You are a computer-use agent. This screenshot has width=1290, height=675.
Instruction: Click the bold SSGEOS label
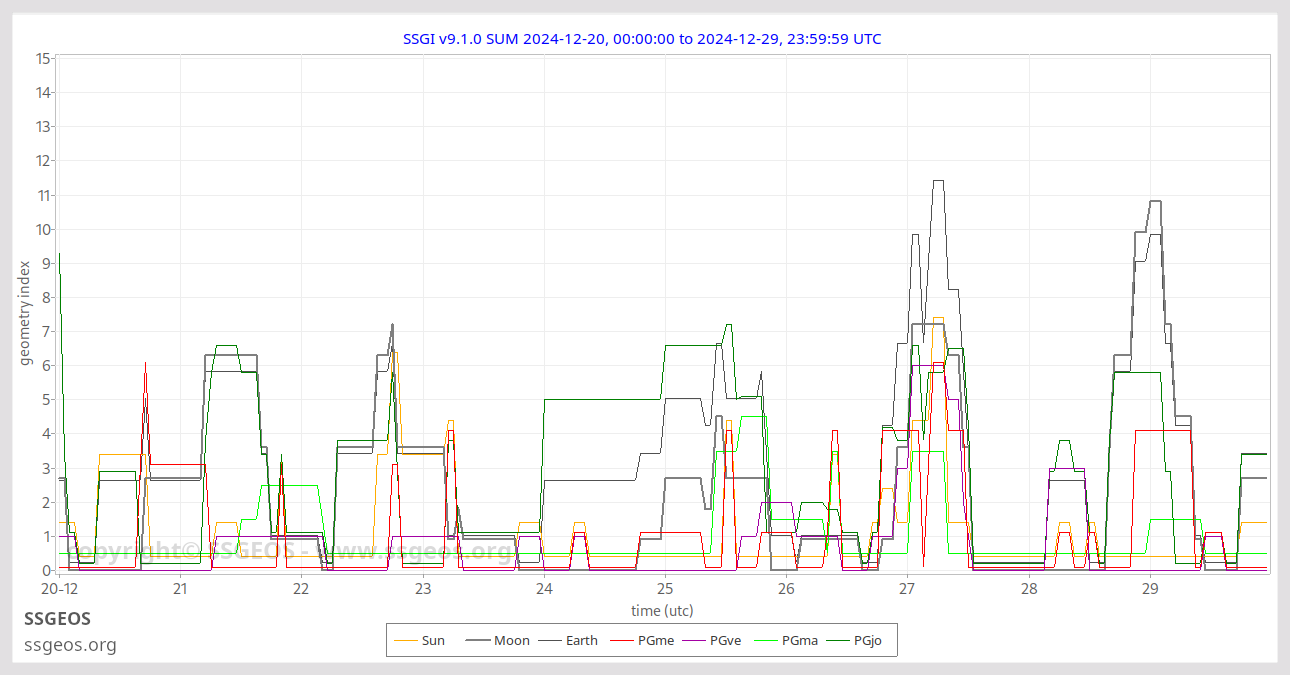(x=57, y=619)
